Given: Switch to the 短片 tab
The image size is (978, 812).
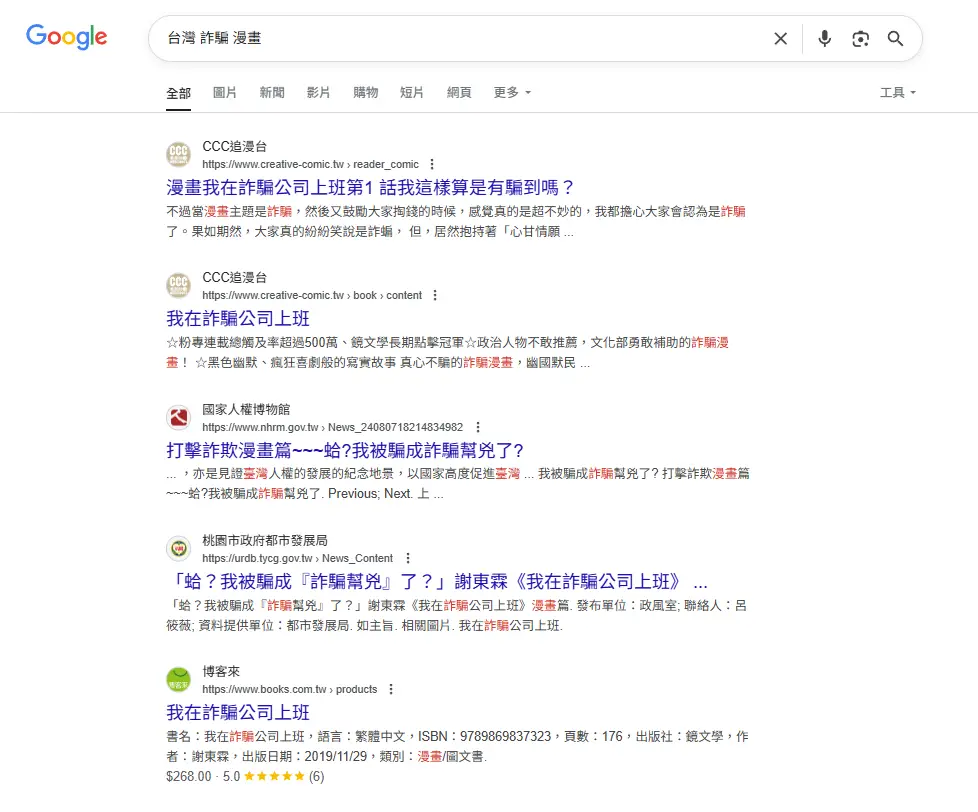Looking at the screenshot, I should 412,93.
